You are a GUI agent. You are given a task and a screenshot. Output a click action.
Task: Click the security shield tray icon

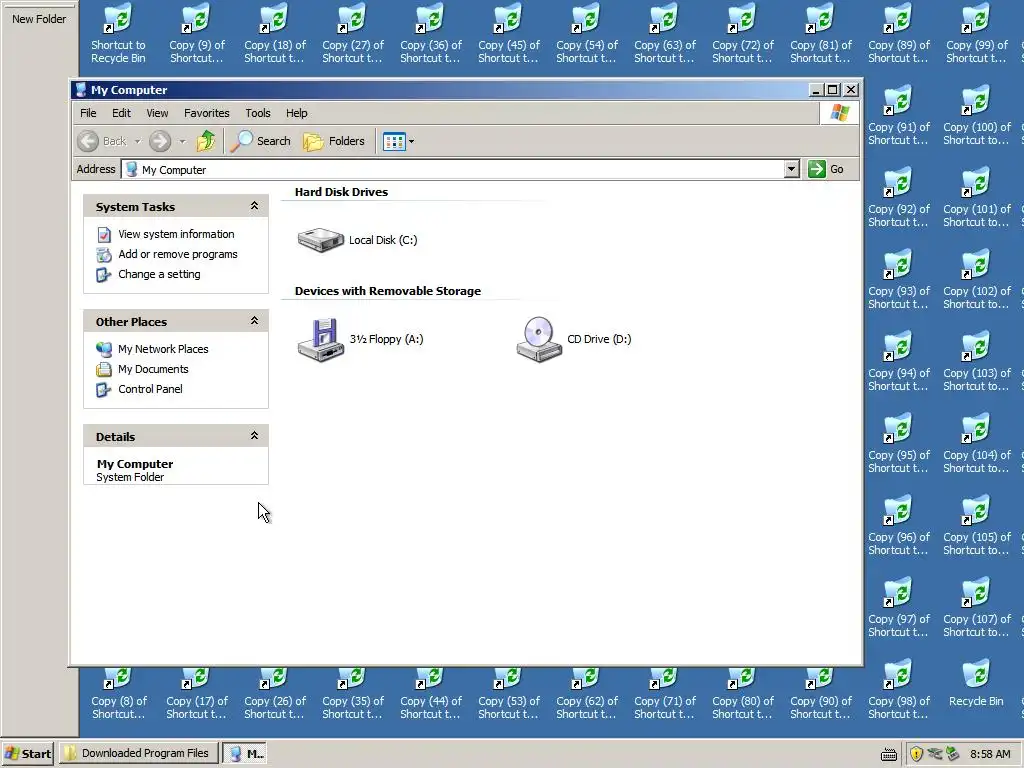pyautogui.click(x=916, y=754)
